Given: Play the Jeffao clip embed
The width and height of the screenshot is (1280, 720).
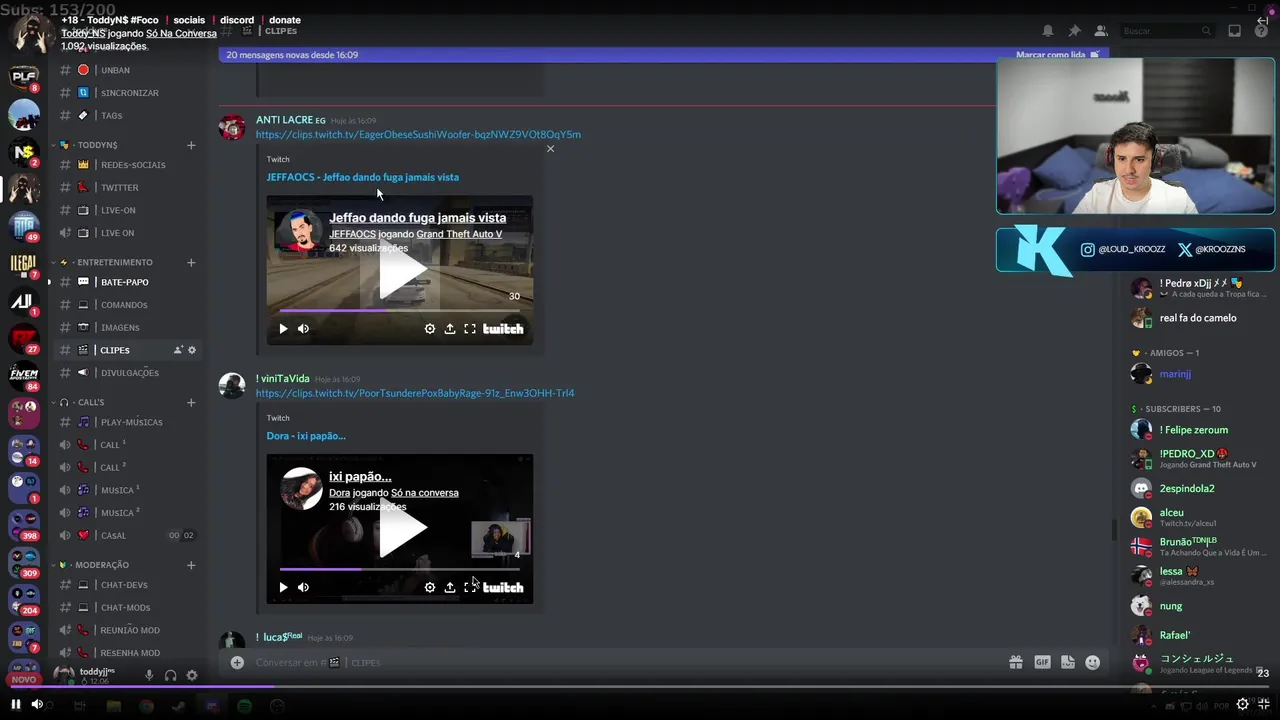Looking at the screenshot, I should click(x=283, y=329).
